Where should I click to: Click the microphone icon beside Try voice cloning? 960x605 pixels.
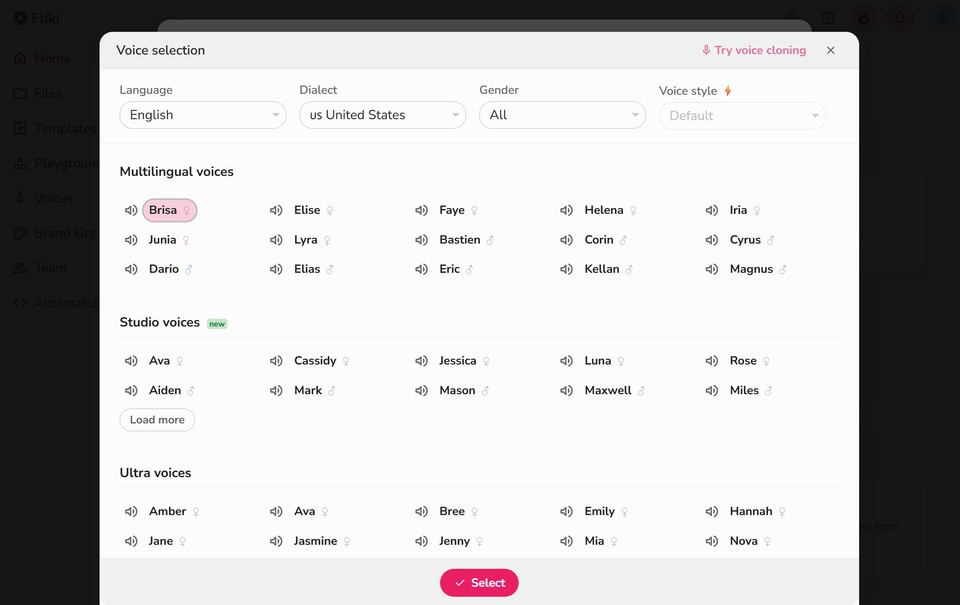705,50
